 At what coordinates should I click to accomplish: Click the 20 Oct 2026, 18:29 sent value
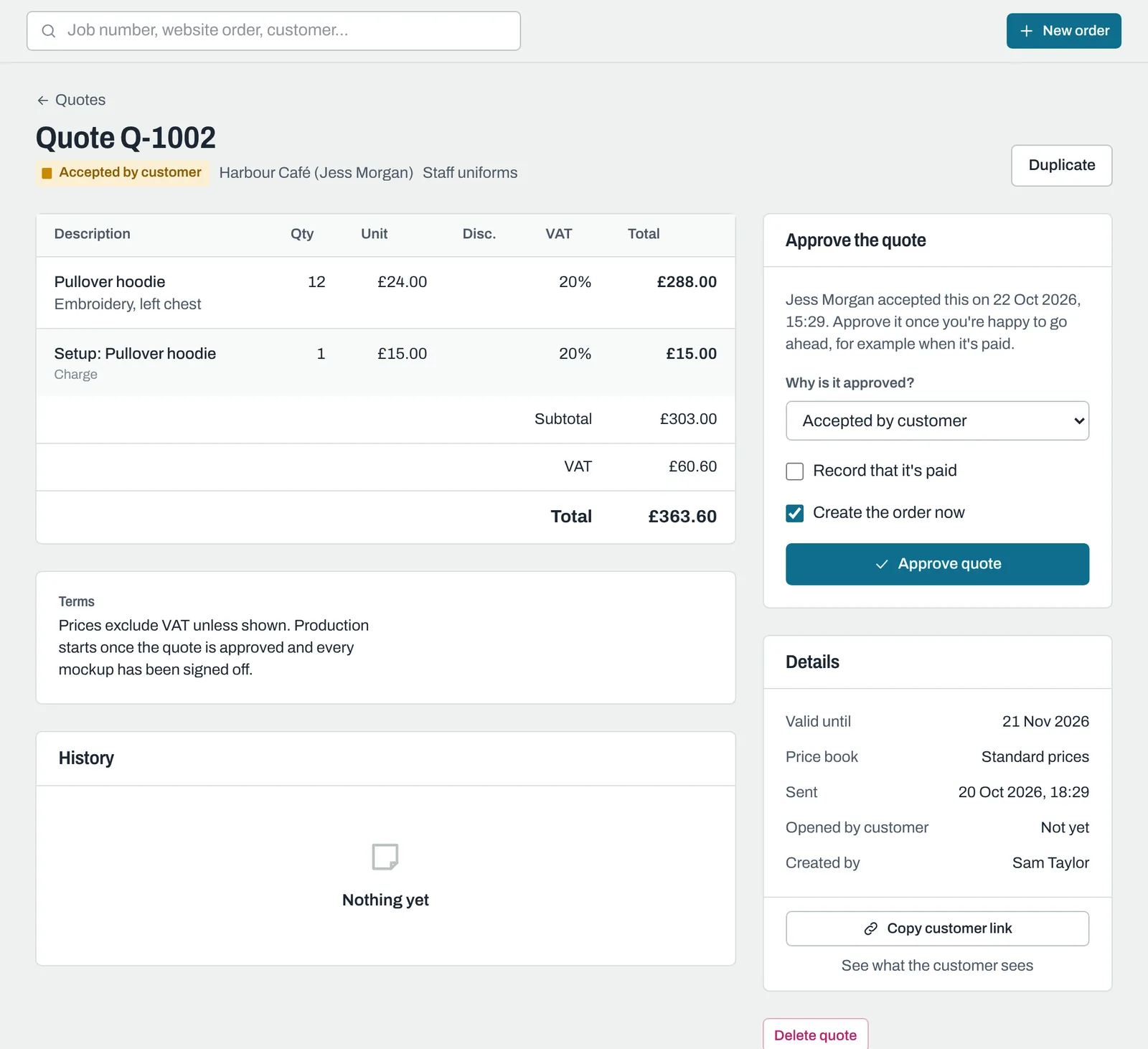(x=1023, y=792)
